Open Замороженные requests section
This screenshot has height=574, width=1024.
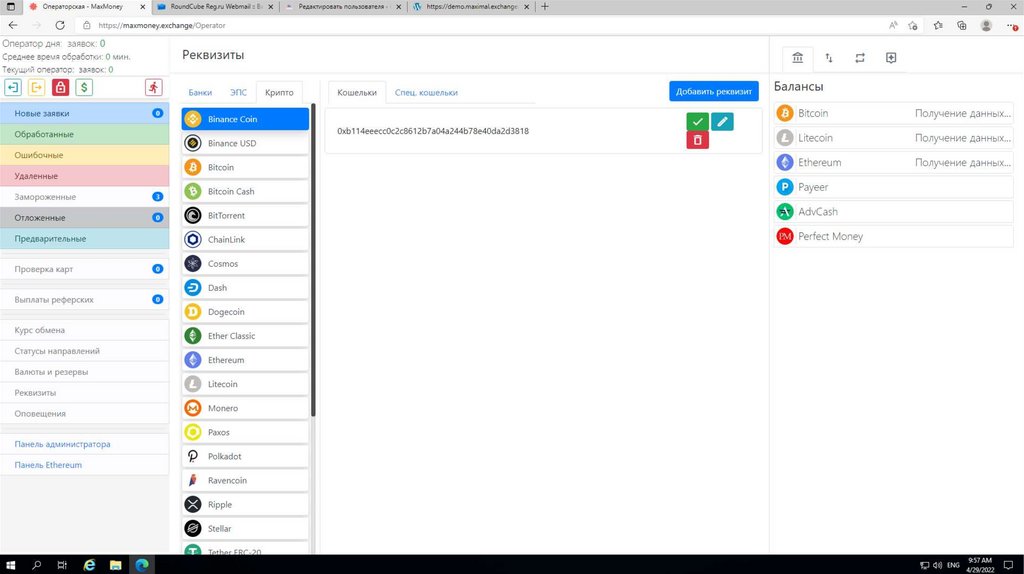point(84,197)
